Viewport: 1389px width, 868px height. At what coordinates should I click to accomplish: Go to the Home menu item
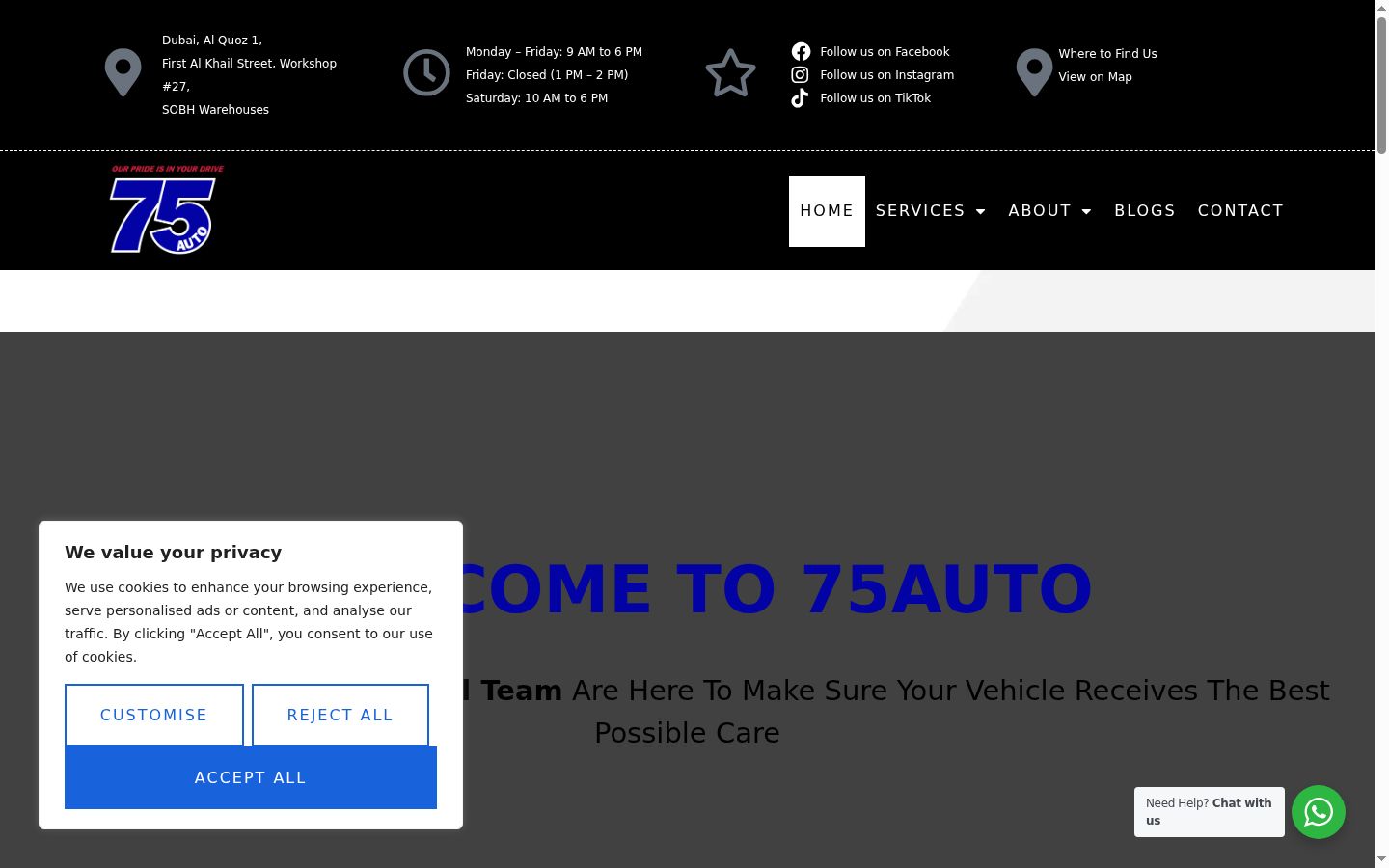point(827,210)
